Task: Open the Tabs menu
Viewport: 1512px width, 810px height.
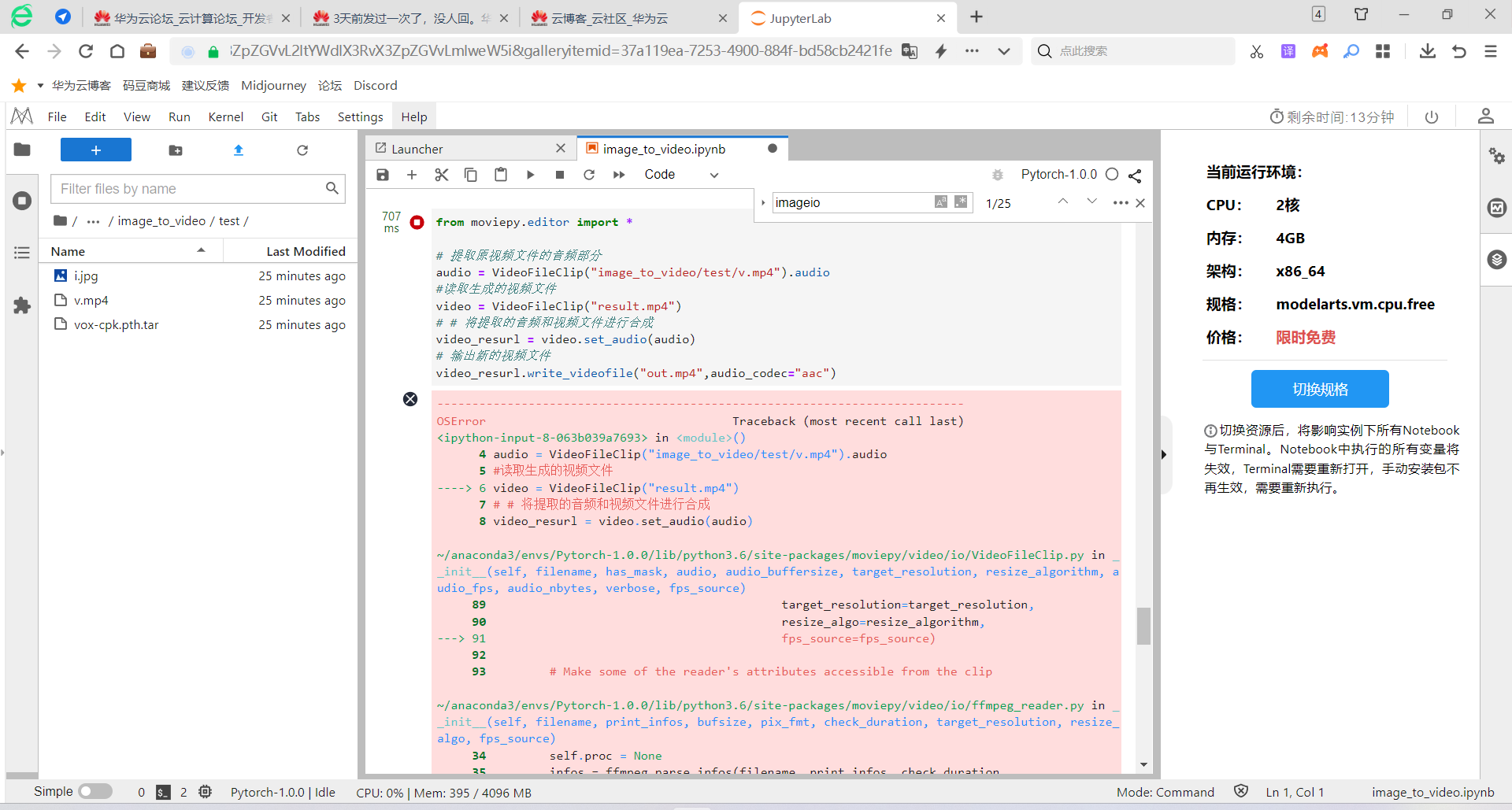Action: [308, 117]
